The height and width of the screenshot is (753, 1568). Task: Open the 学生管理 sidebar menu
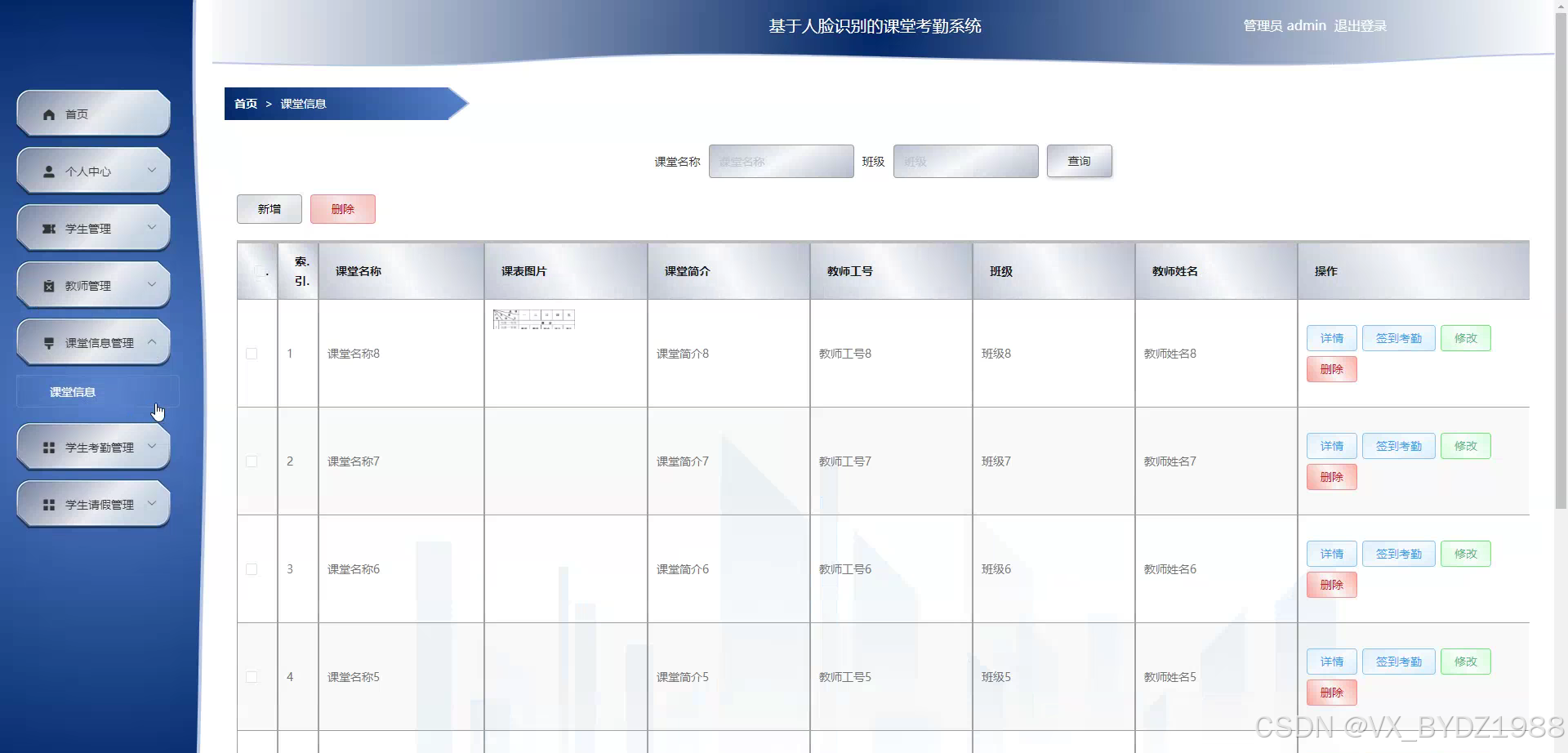pyautogui.click(x=93, y=228)
